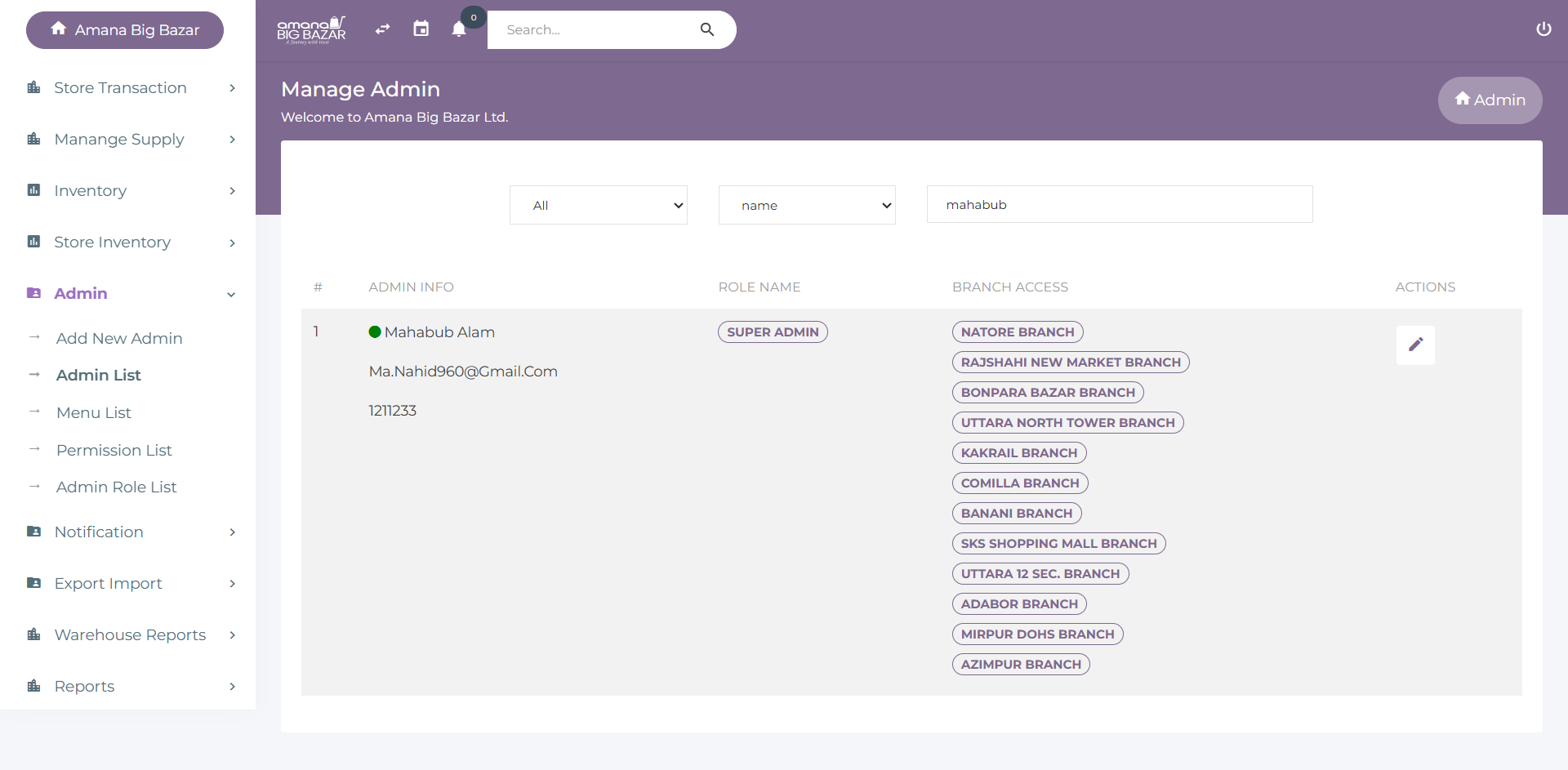This screenshot has height=770, width=1568.
Task: Click the UTTARA 12 SEC. BRANCH badge
Action: point(1040,573)
